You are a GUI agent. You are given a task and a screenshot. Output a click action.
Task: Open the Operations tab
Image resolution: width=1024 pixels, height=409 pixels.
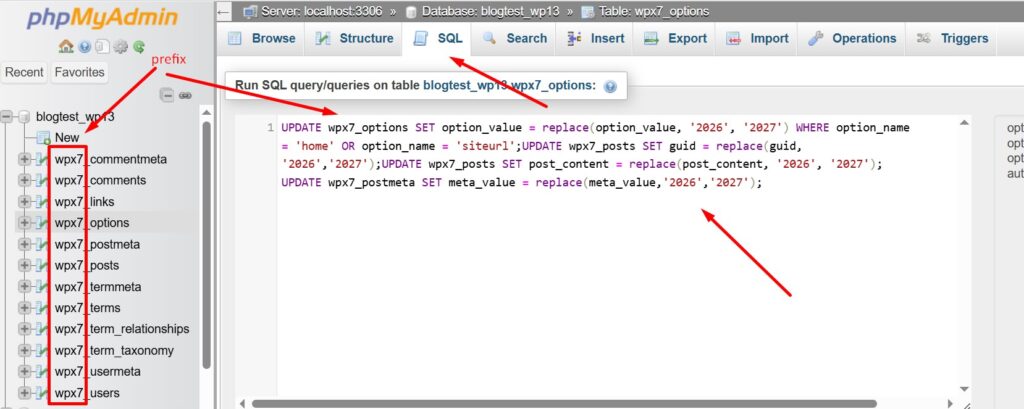[852, 39]
